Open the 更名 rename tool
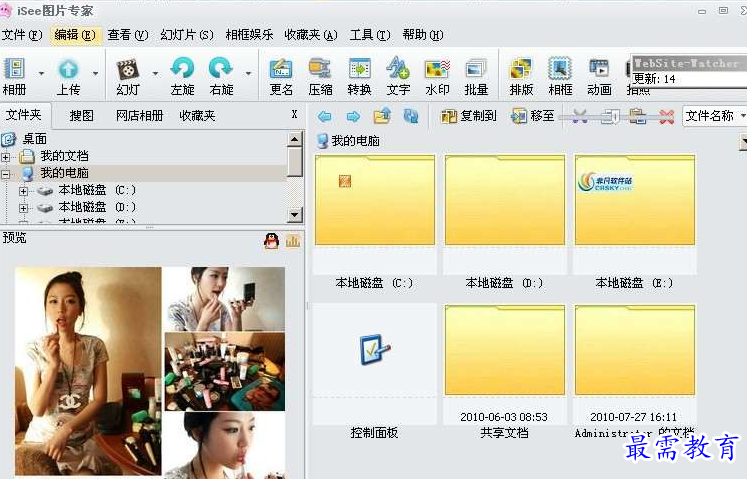 point(281,76)
